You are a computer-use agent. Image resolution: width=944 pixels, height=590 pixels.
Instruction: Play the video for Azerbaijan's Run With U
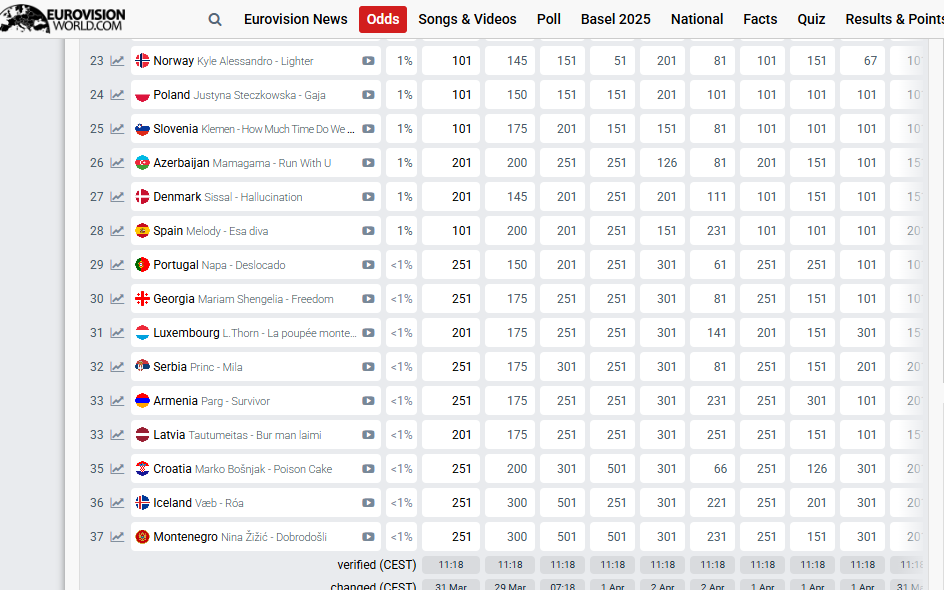coord(368,163)
